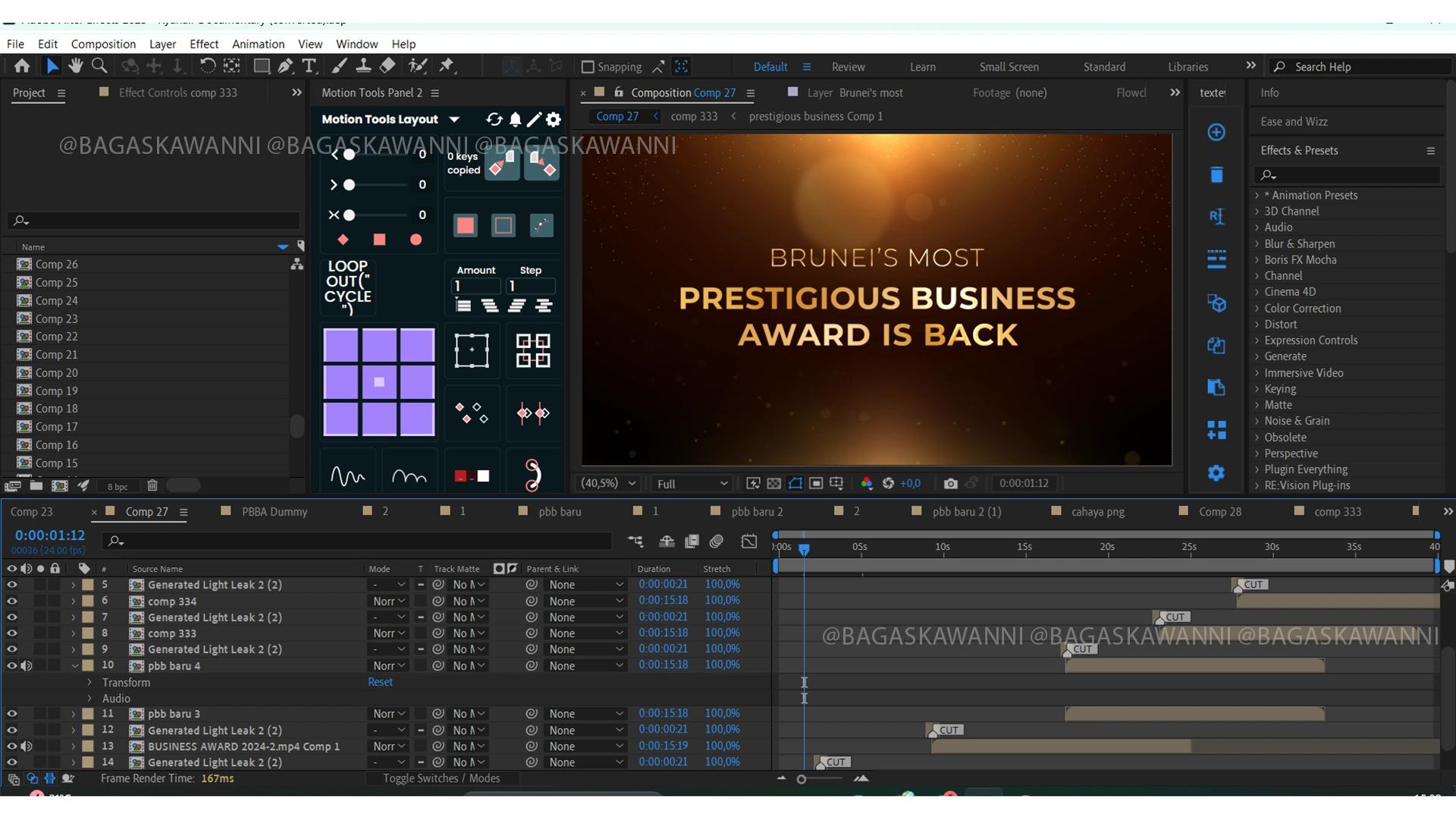Screen dimensions: 1456x819
Task: Click the wiggle wave icon in Motion Tools
Action: click(x=348, y=475)
